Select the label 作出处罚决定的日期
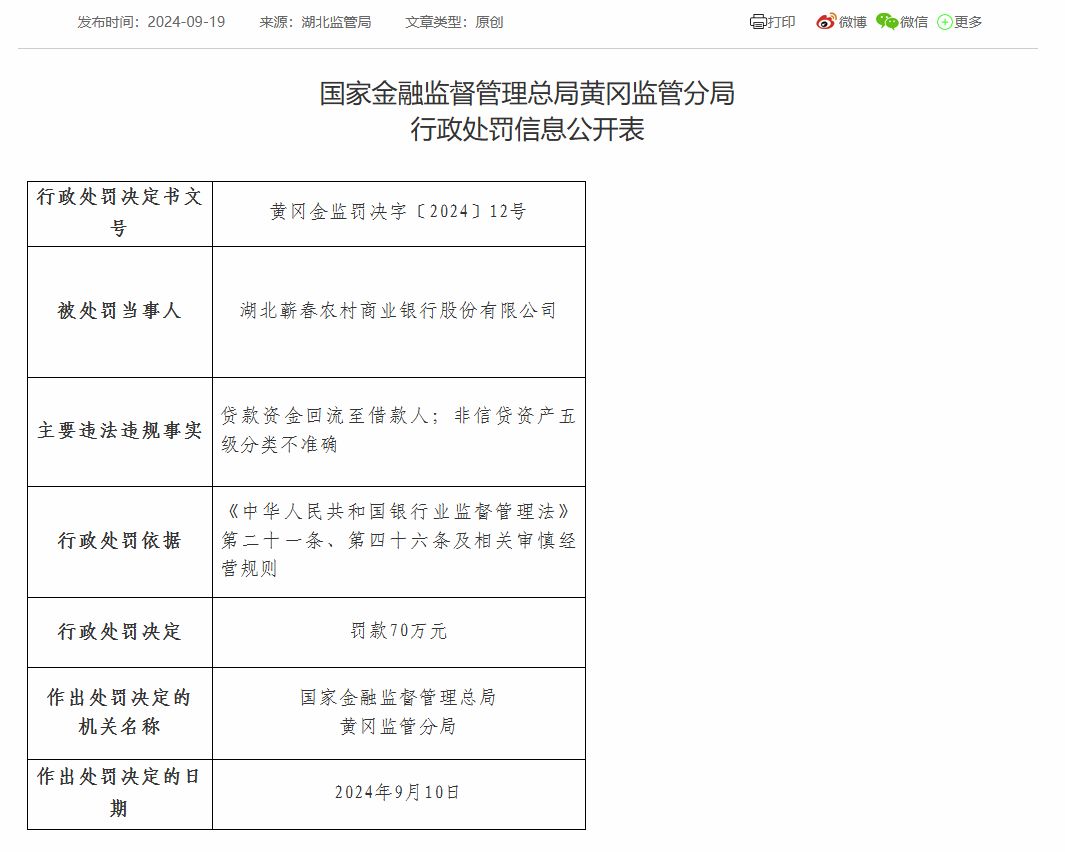 click(x=120, y=794)
